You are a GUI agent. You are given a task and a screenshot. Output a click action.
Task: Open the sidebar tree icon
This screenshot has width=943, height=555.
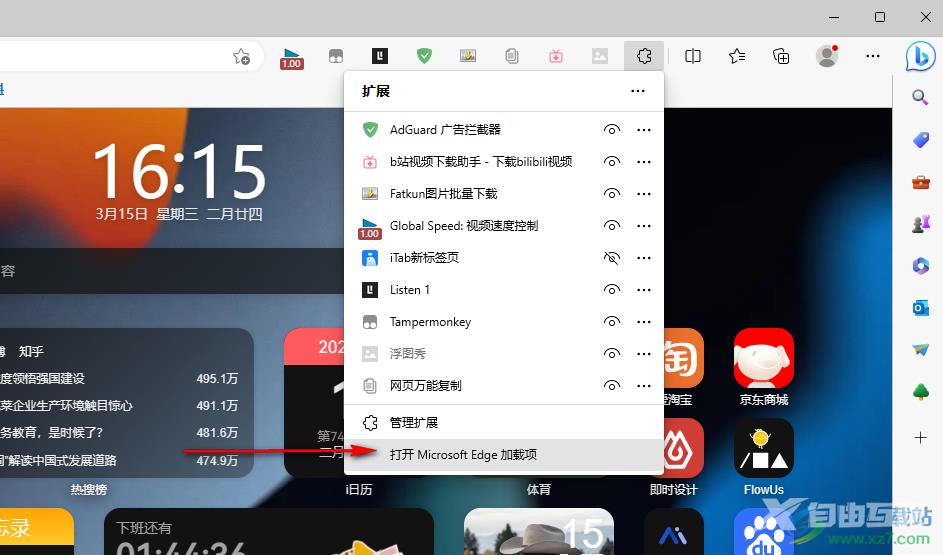point(920,391)
